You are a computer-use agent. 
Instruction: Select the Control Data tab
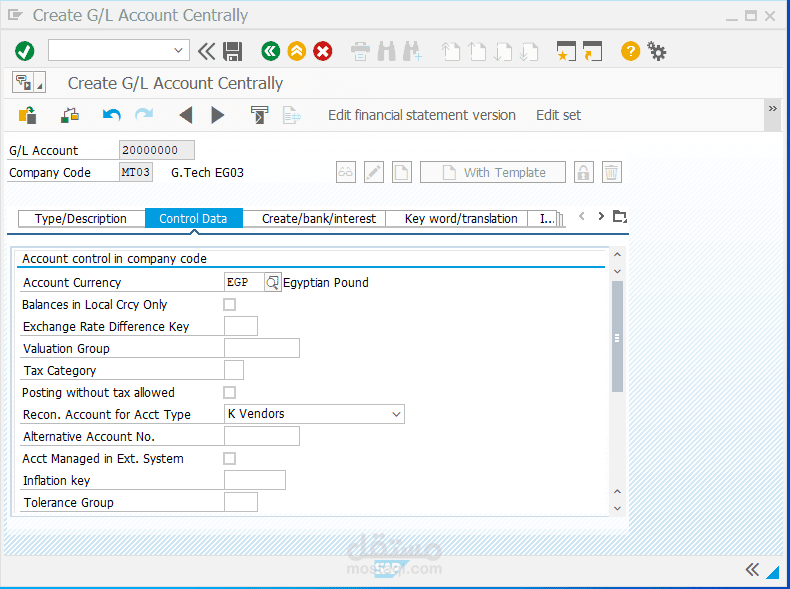click(193, 219)
